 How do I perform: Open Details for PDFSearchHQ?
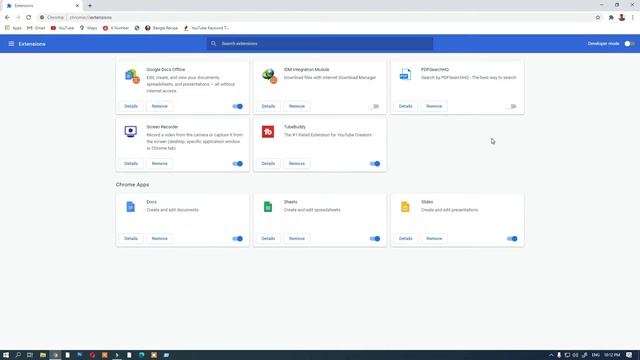click(x=405, y=106)
